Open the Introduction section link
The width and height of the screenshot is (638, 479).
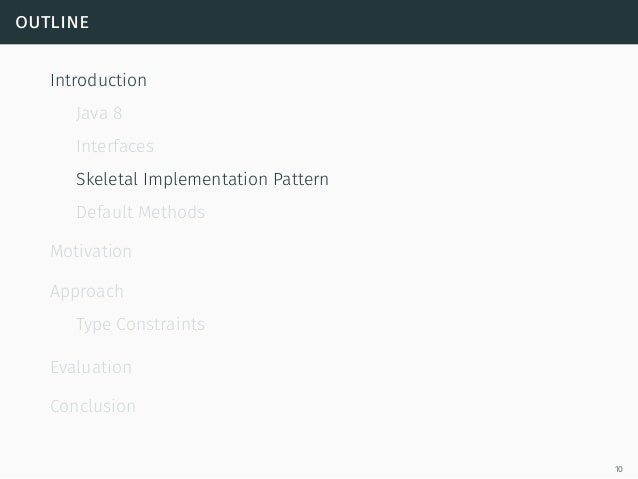98,80
